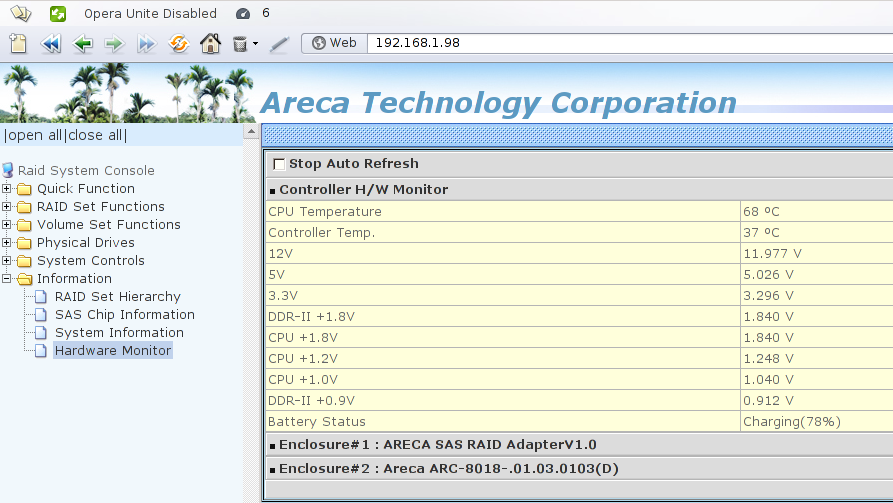Collapse the Information tree node

pyautogui.click(x=6, y=279)
